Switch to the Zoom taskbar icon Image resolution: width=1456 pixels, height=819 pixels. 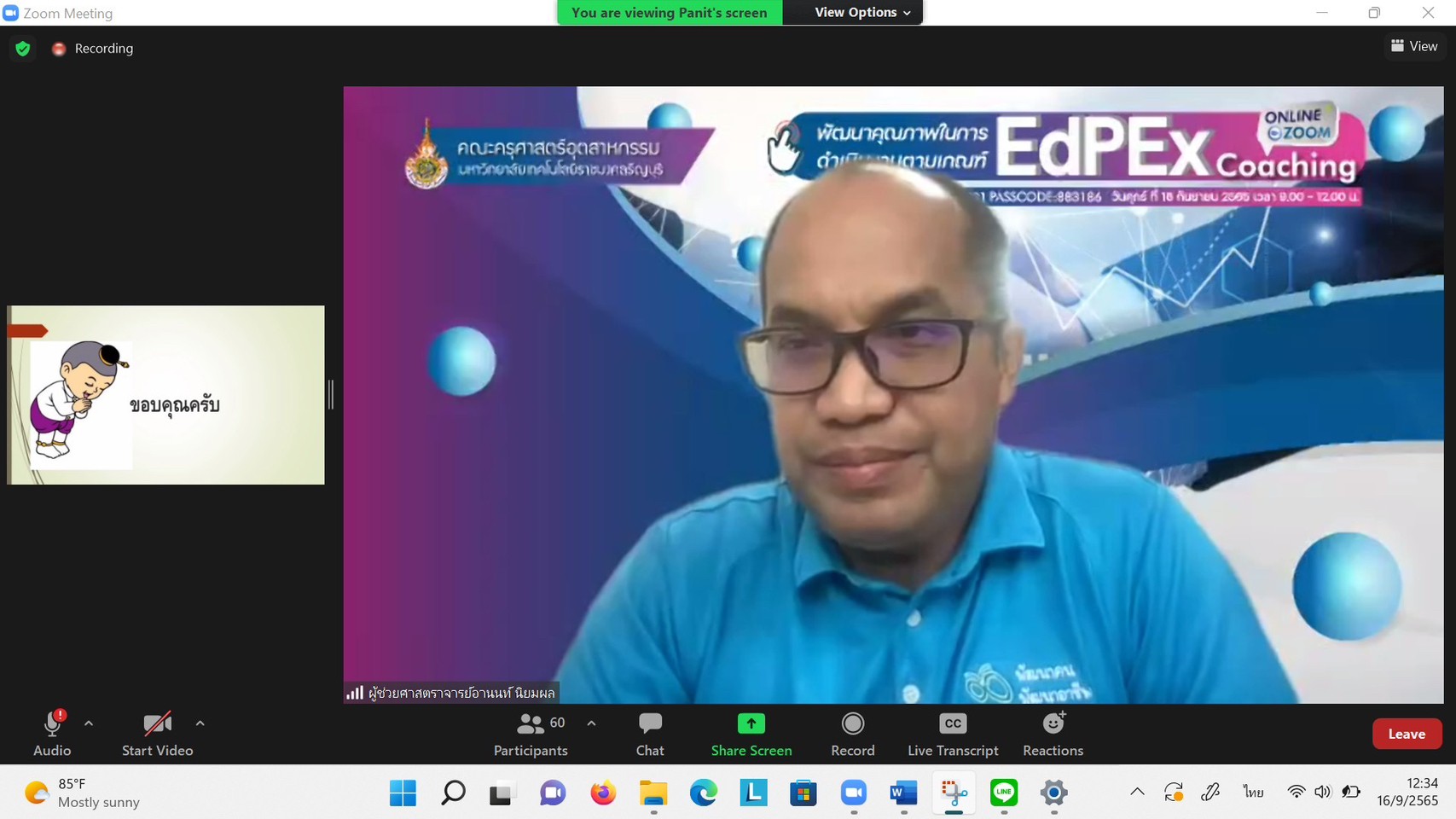coord(854,793)
